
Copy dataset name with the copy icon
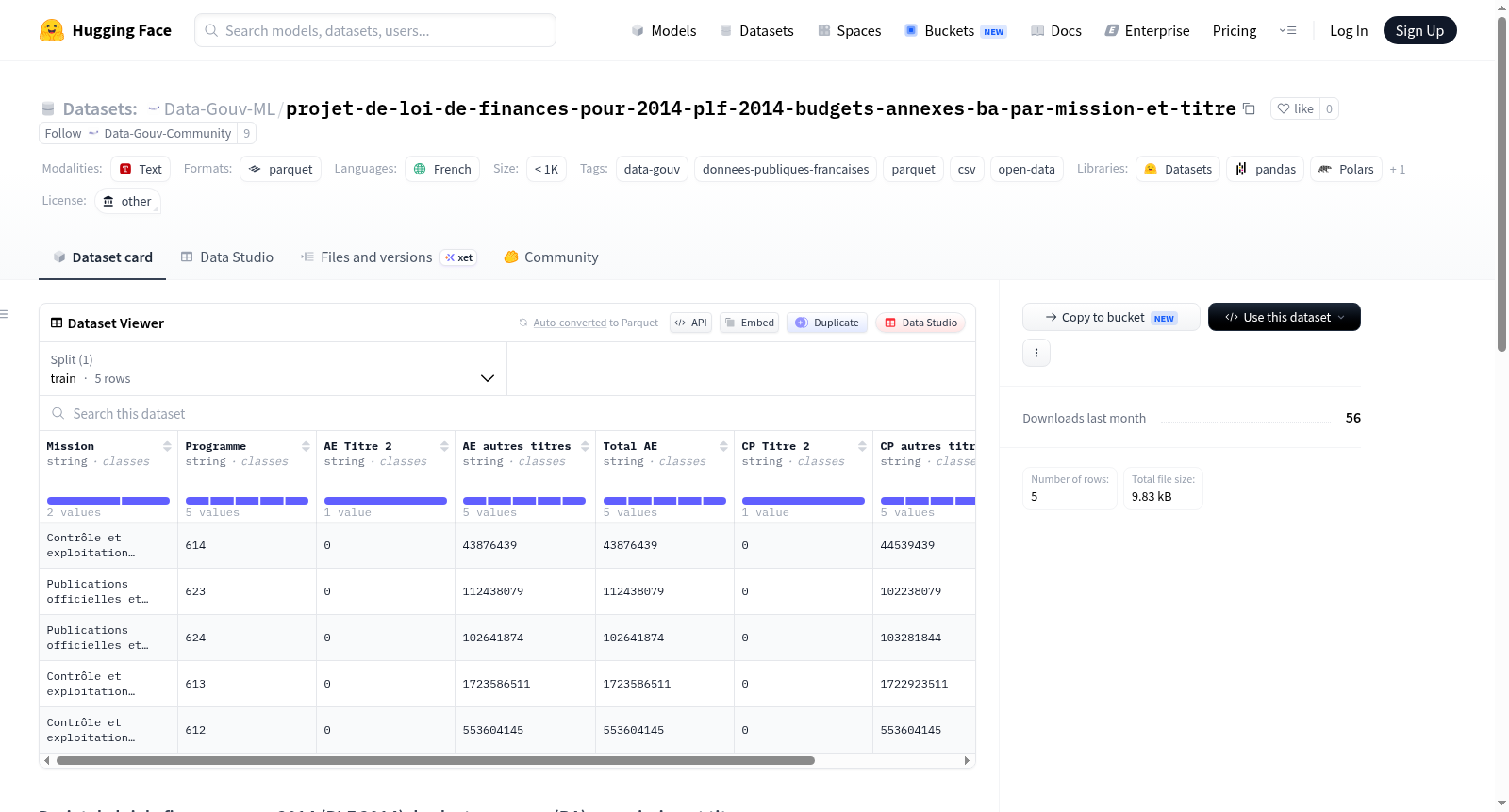tap(1249, 108)
